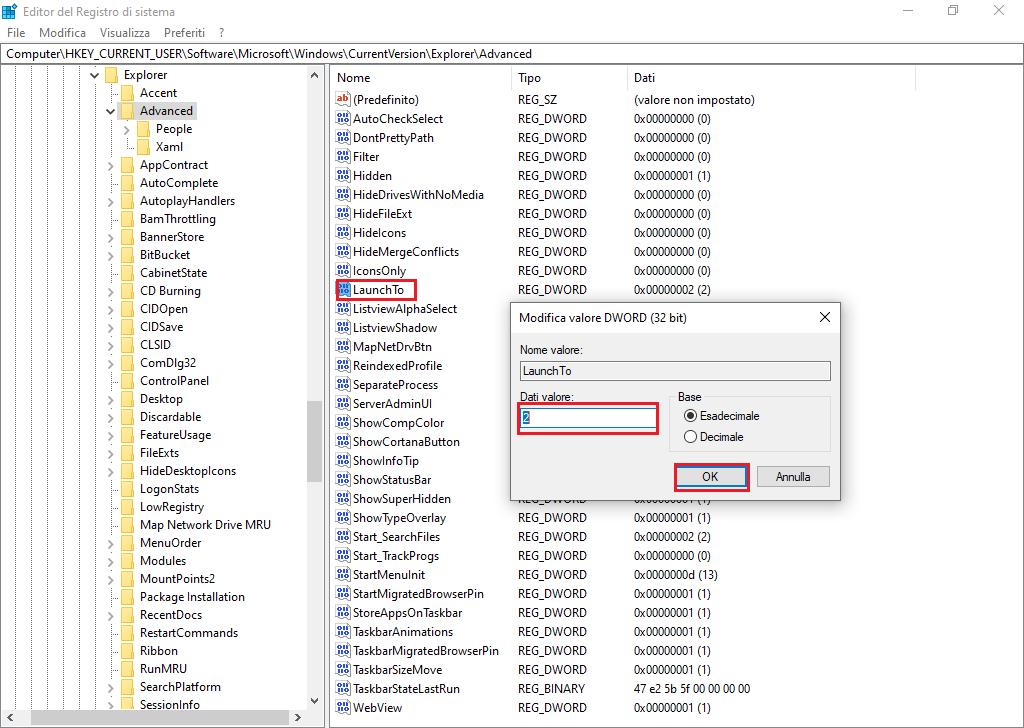1024x728 pixels.
Task: Click the REG_BINARY icon next to TaskbarStateLastRun
Action: pyautogui.click(x=340, y=688)
